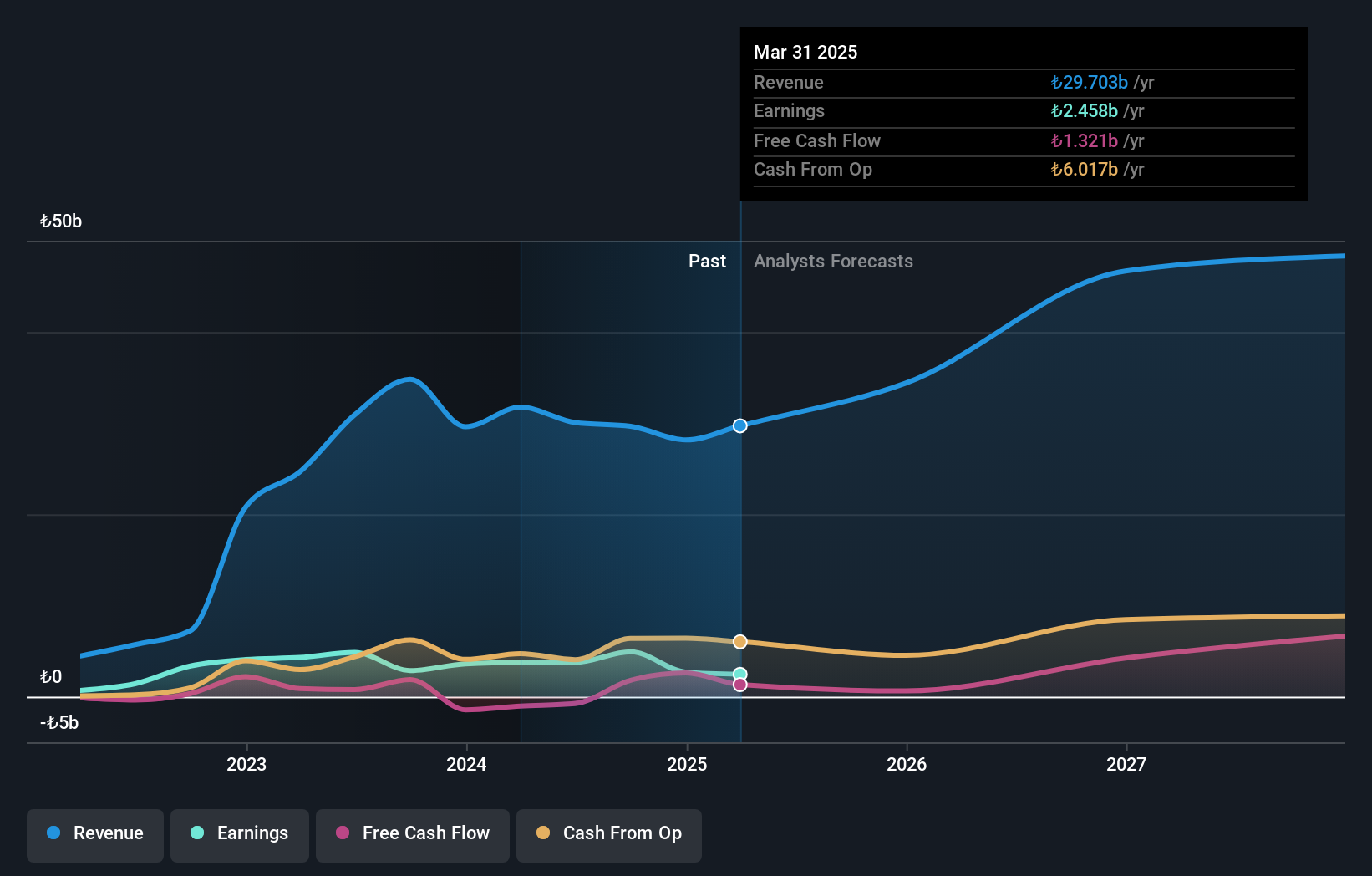Select the blue Revenue data point marker

pos(740,426)
